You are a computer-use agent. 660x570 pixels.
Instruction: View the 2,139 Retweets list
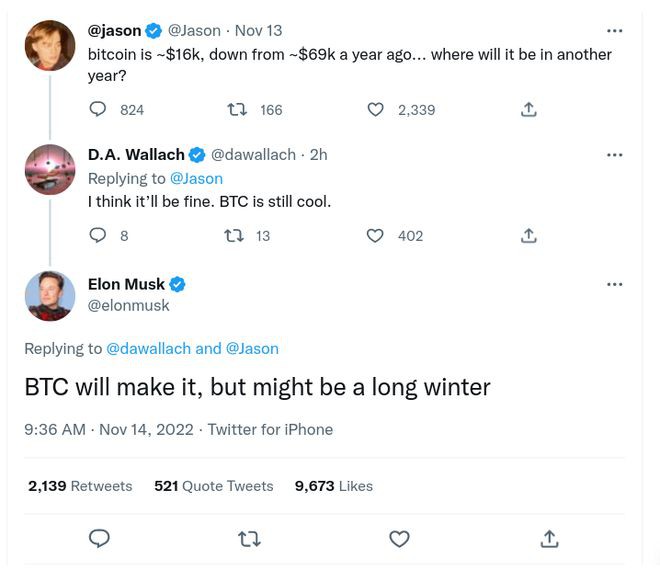[x=80, y=486]
